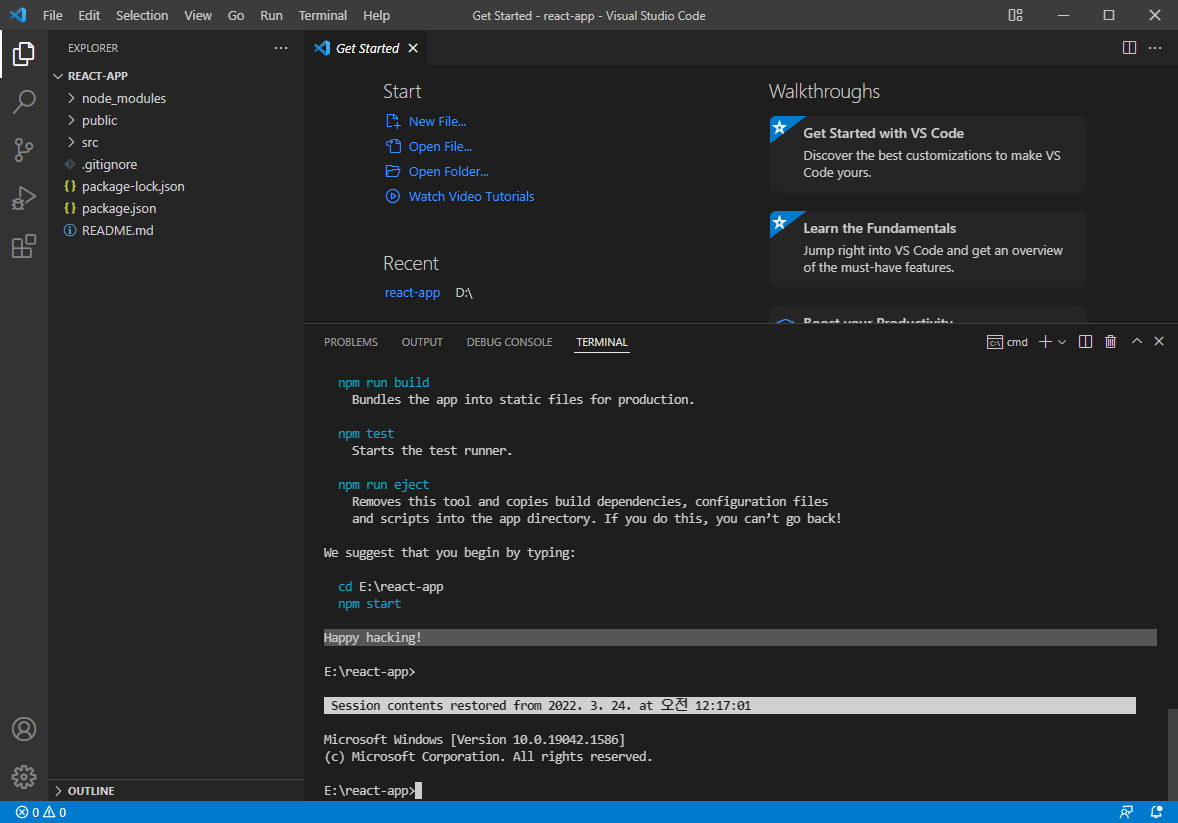The height and width of the screenshot is (823, 1178).
Task: Open the Manage gear icon
Action: pos(23,776)
